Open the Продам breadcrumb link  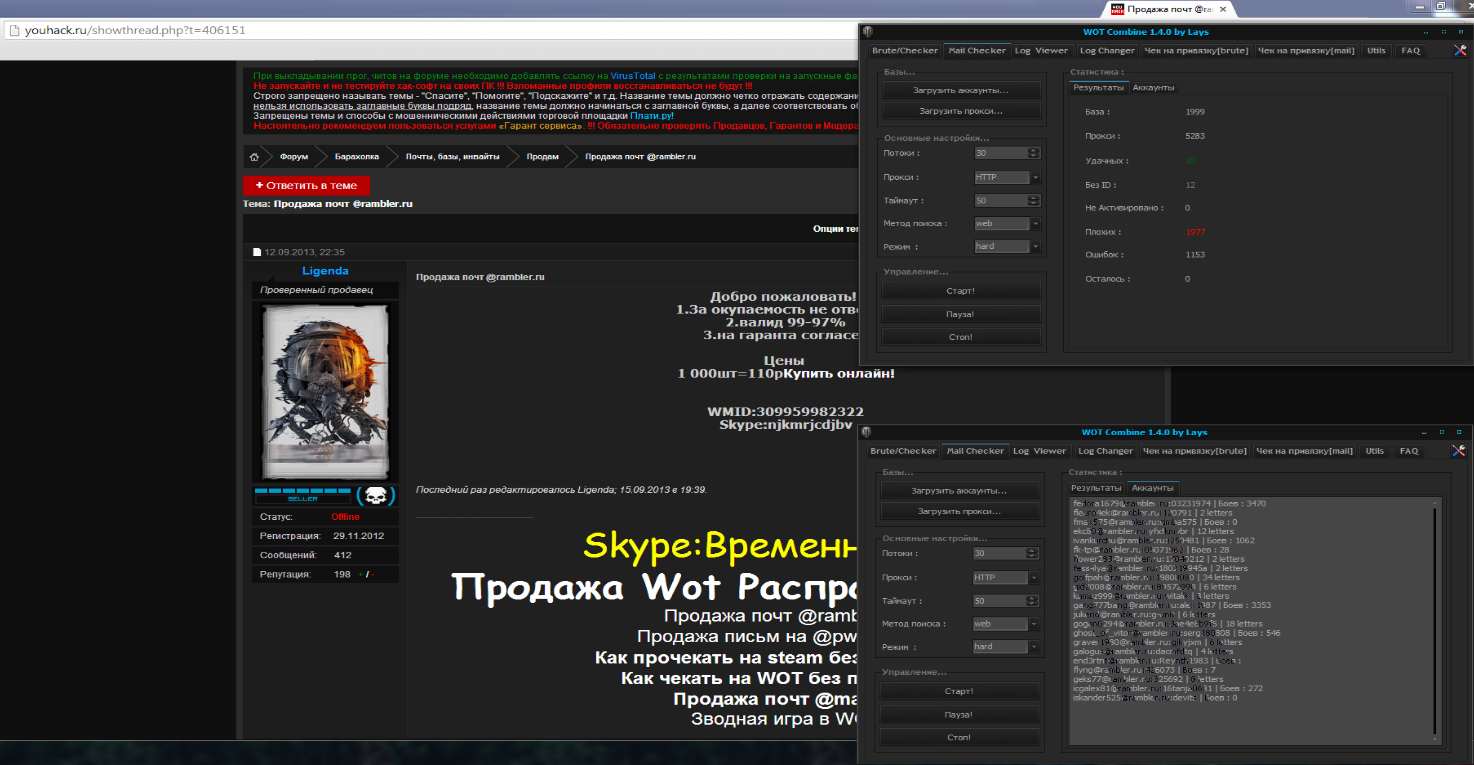coord(543,157)
